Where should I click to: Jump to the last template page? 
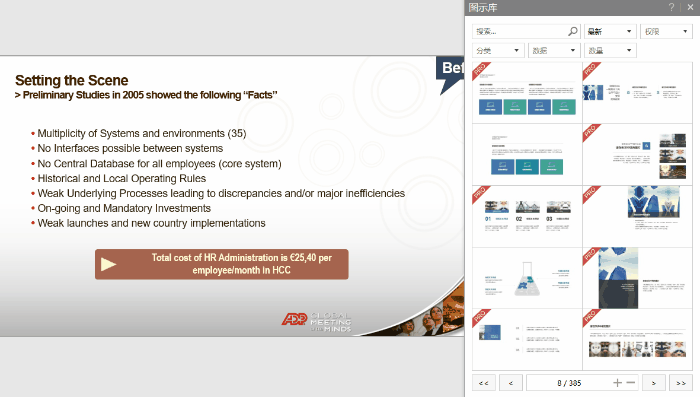pyautogui.click(x=681, y=383)
